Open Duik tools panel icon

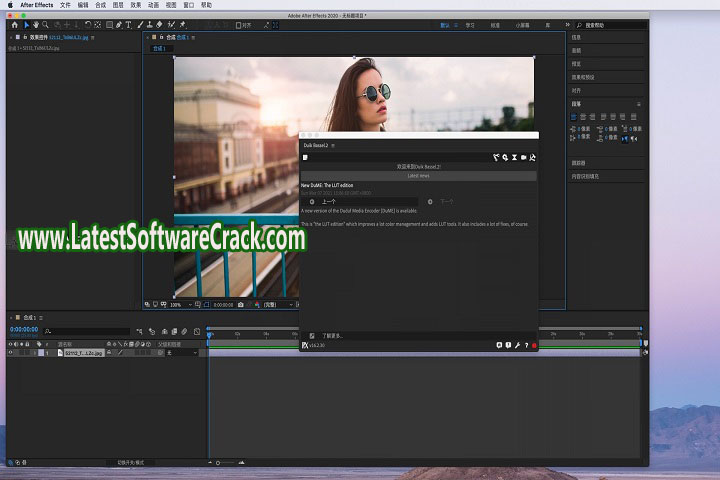point(533,158)
